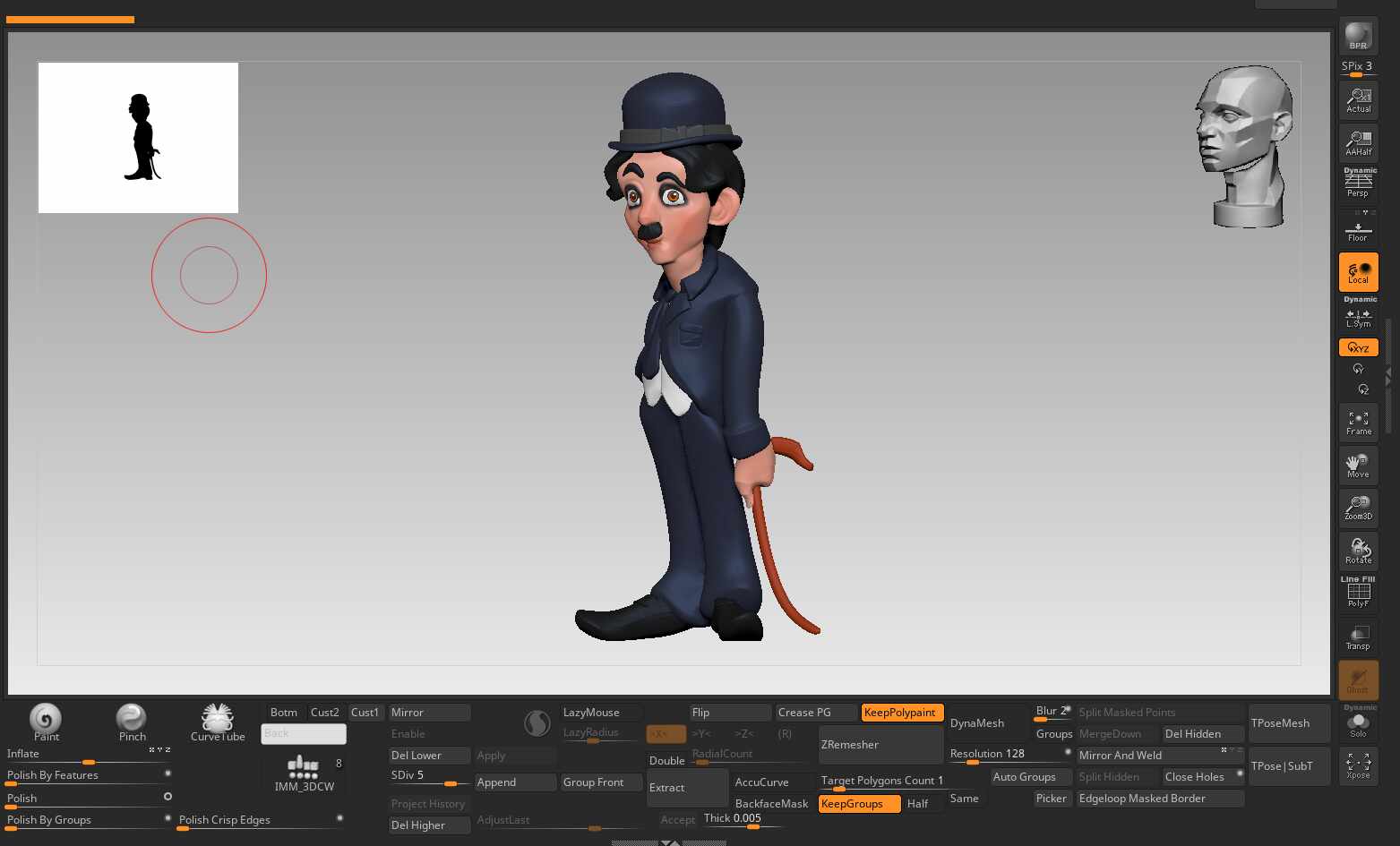Toggle DynaMesh Groups option

click(x=1054, y=734)
